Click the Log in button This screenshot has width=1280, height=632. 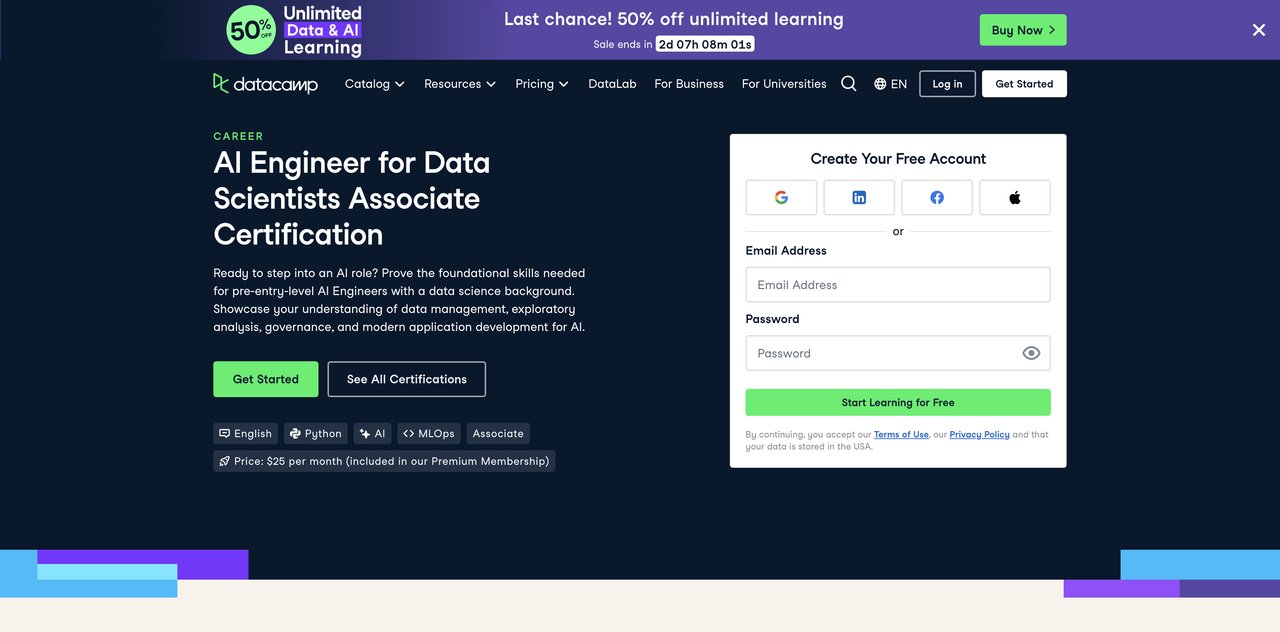pyautogui.click(x=947, y=84)
